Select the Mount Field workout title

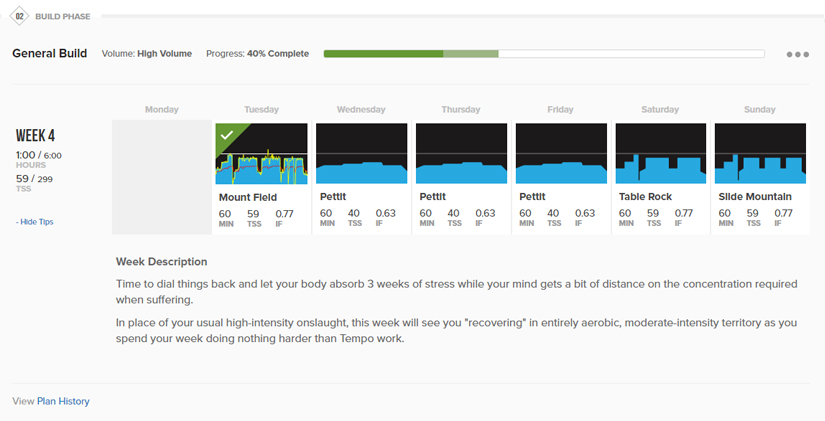coord(248,197)
